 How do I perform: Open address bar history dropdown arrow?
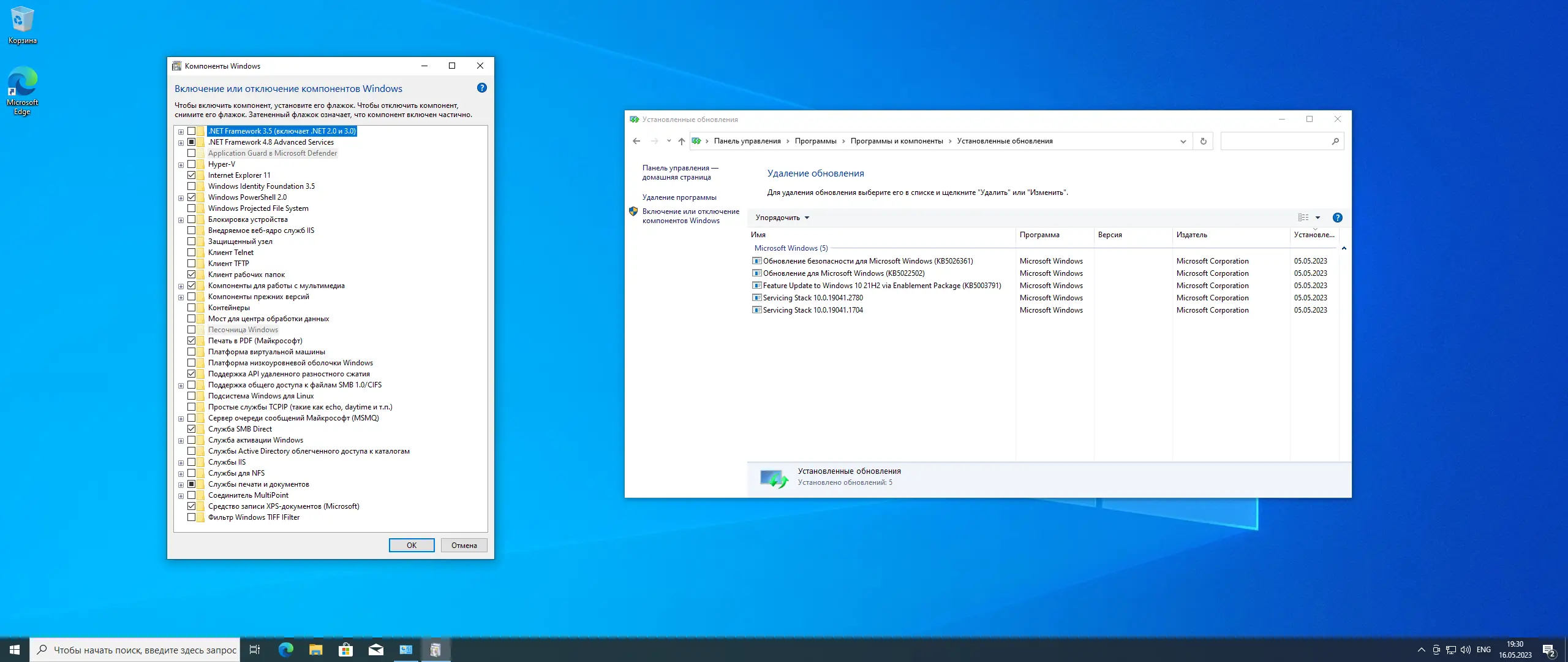(1183, 142)
